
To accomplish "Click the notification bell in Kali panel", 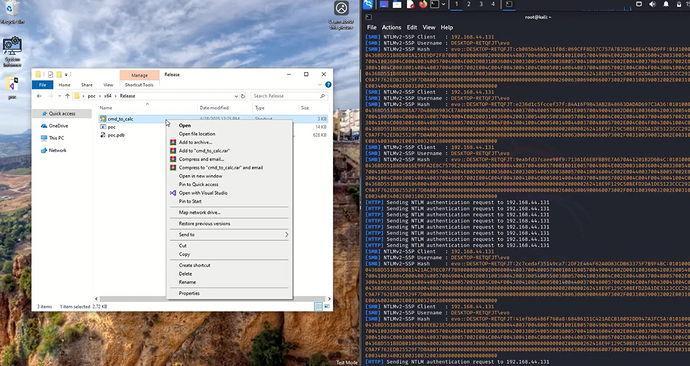I will (x=666, y=4).
